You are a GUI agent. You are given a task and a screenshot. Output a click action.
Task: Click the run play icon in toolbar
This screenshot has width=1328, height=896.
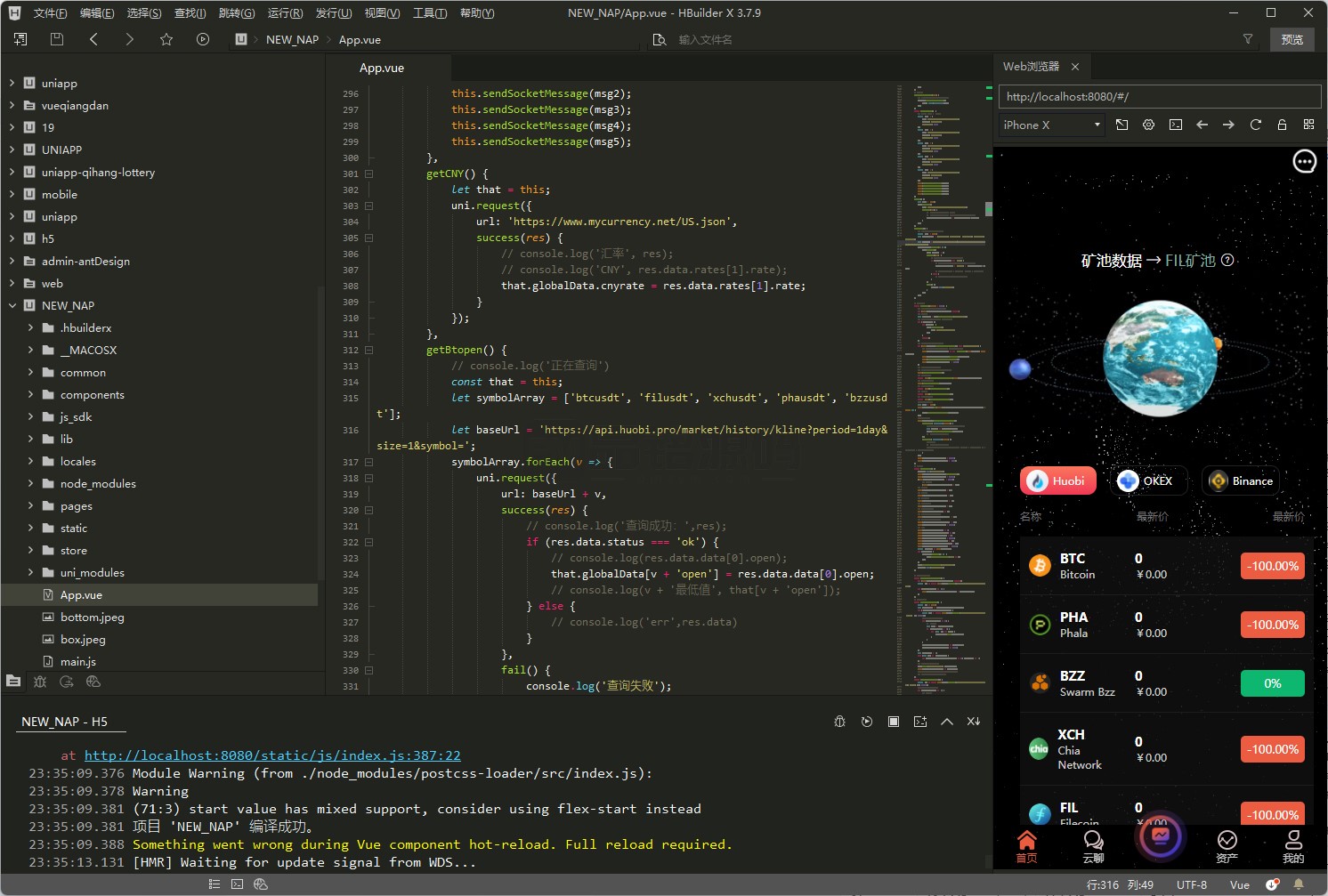(203, 39)
